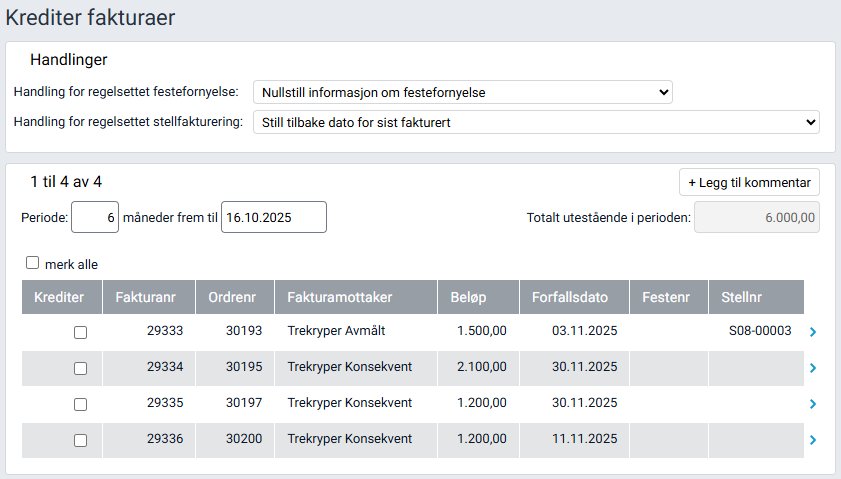Check Krediter box for invoice 29335

[80, 404]
